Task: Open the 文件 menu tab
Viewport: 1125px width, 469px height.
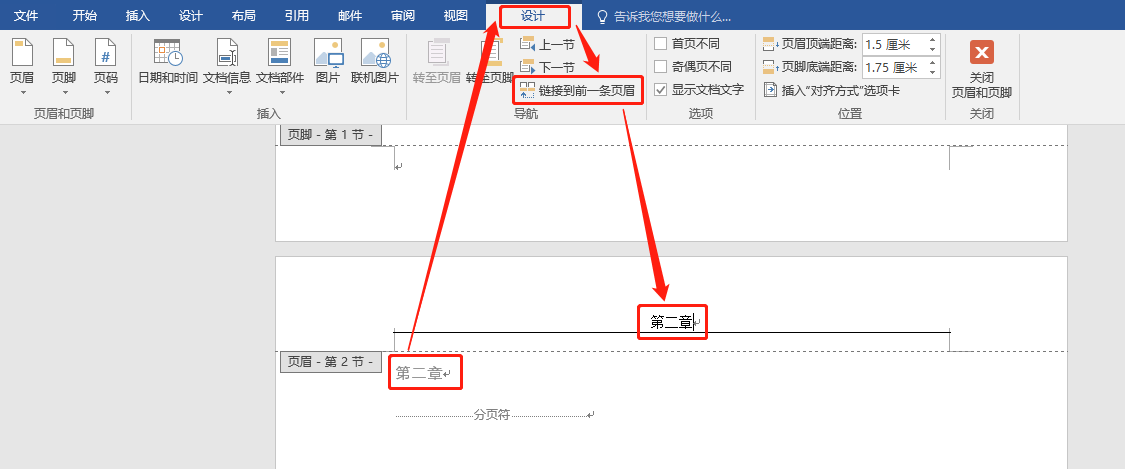Action: 27,16
